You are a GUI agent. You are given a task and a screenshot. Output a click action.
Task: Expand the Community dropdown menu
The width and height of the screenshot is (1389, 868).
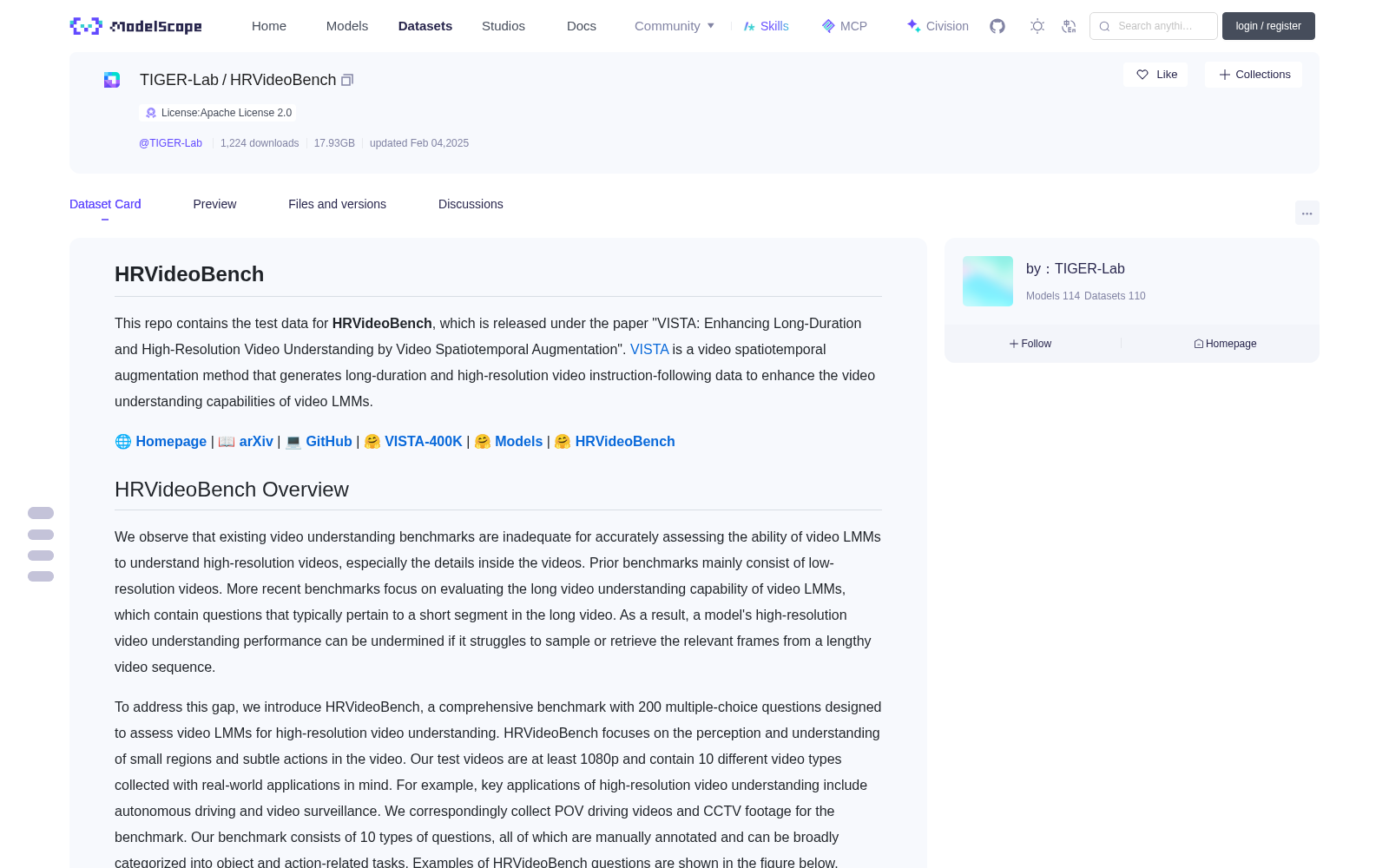point(675,26)
